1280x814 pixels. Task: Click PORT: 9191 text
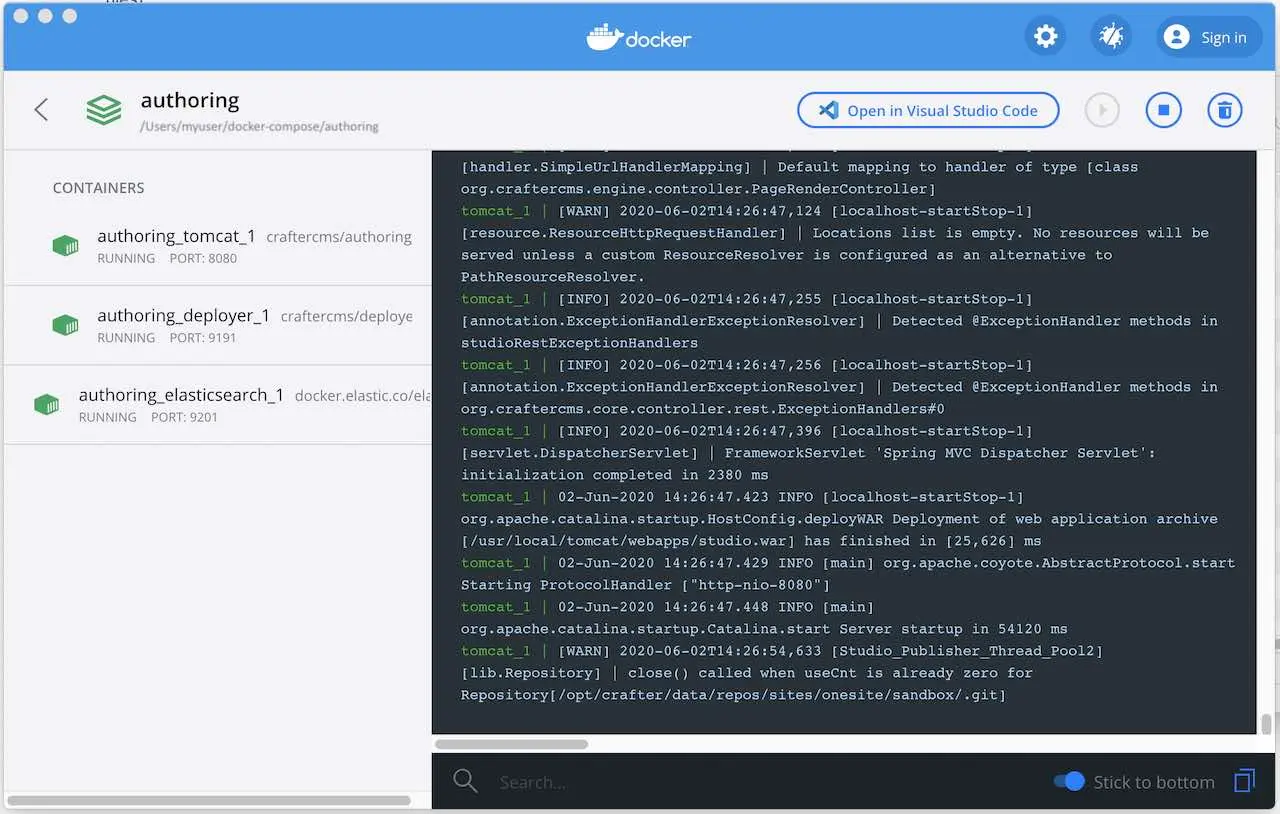203,337
